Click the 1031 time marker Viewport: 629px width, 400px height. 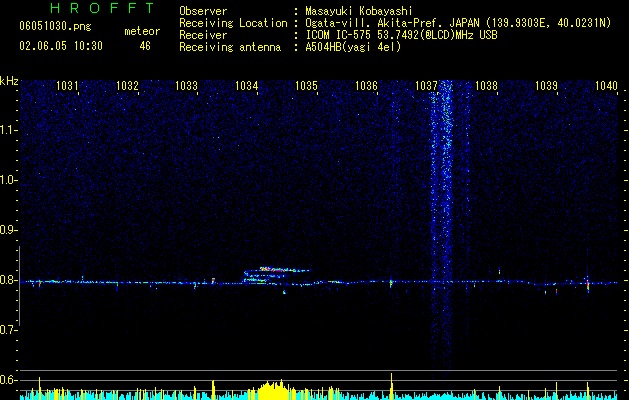[67, 85]
